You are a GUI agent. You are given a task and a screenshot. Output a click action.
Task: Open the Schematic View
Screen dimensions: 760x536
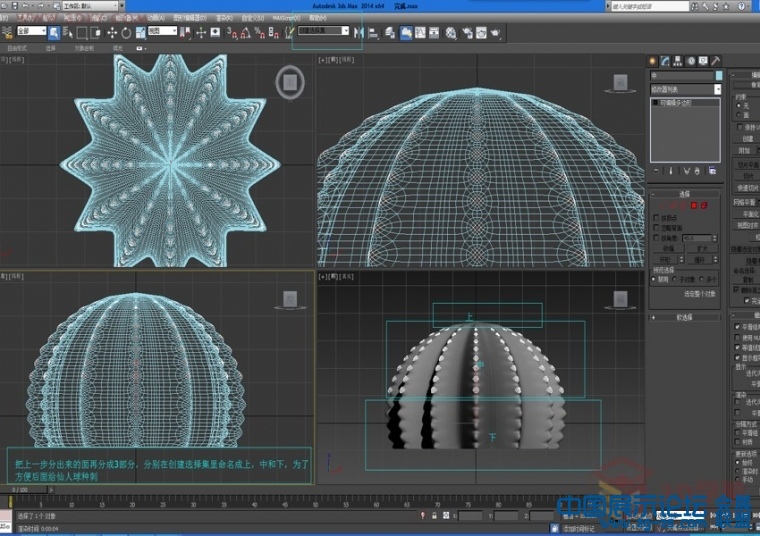(x=434, y=33)
